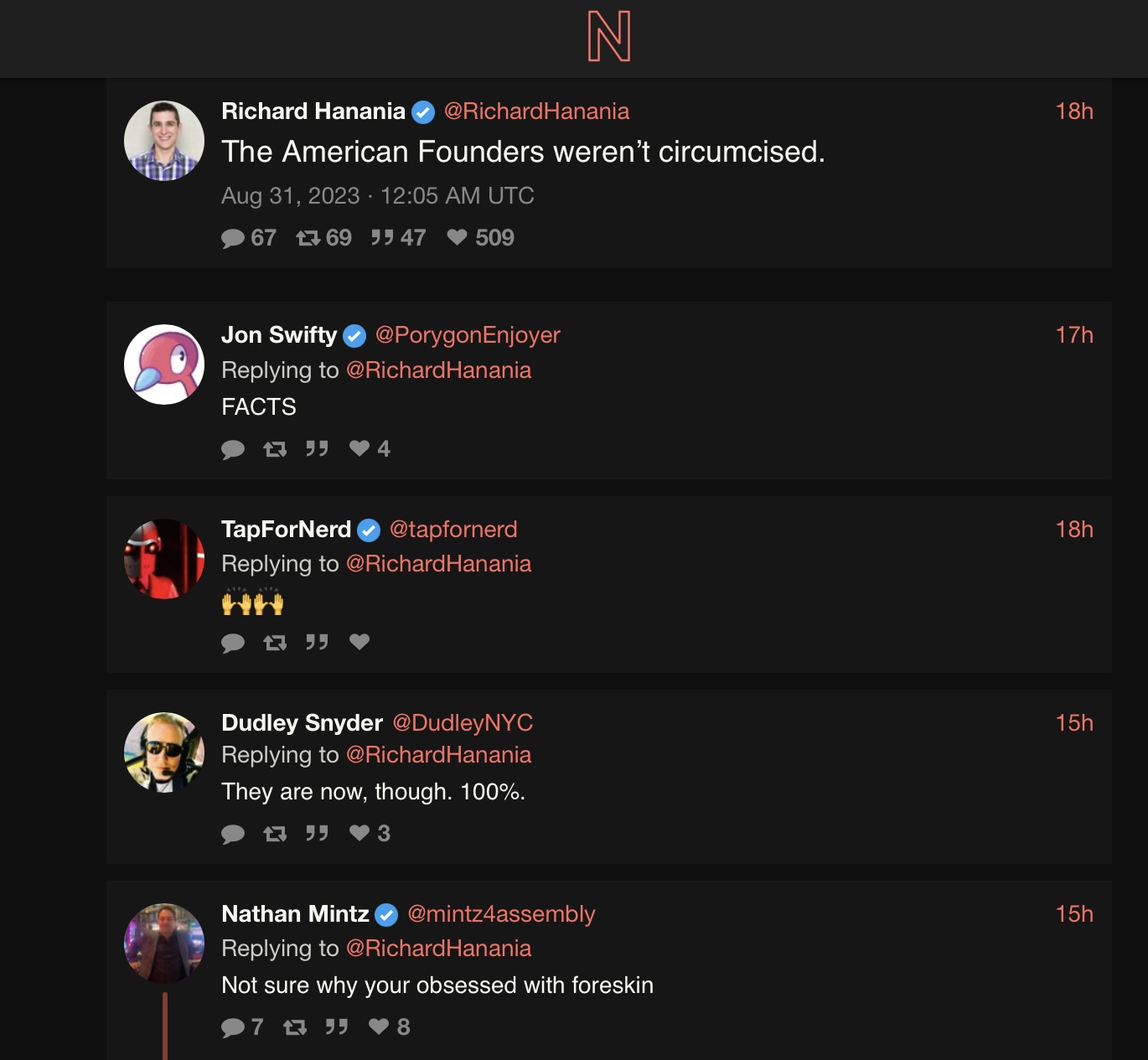Click the Dudley Snyder display name
This screenshot has width=1148, height=1060.
pos(302,723)
